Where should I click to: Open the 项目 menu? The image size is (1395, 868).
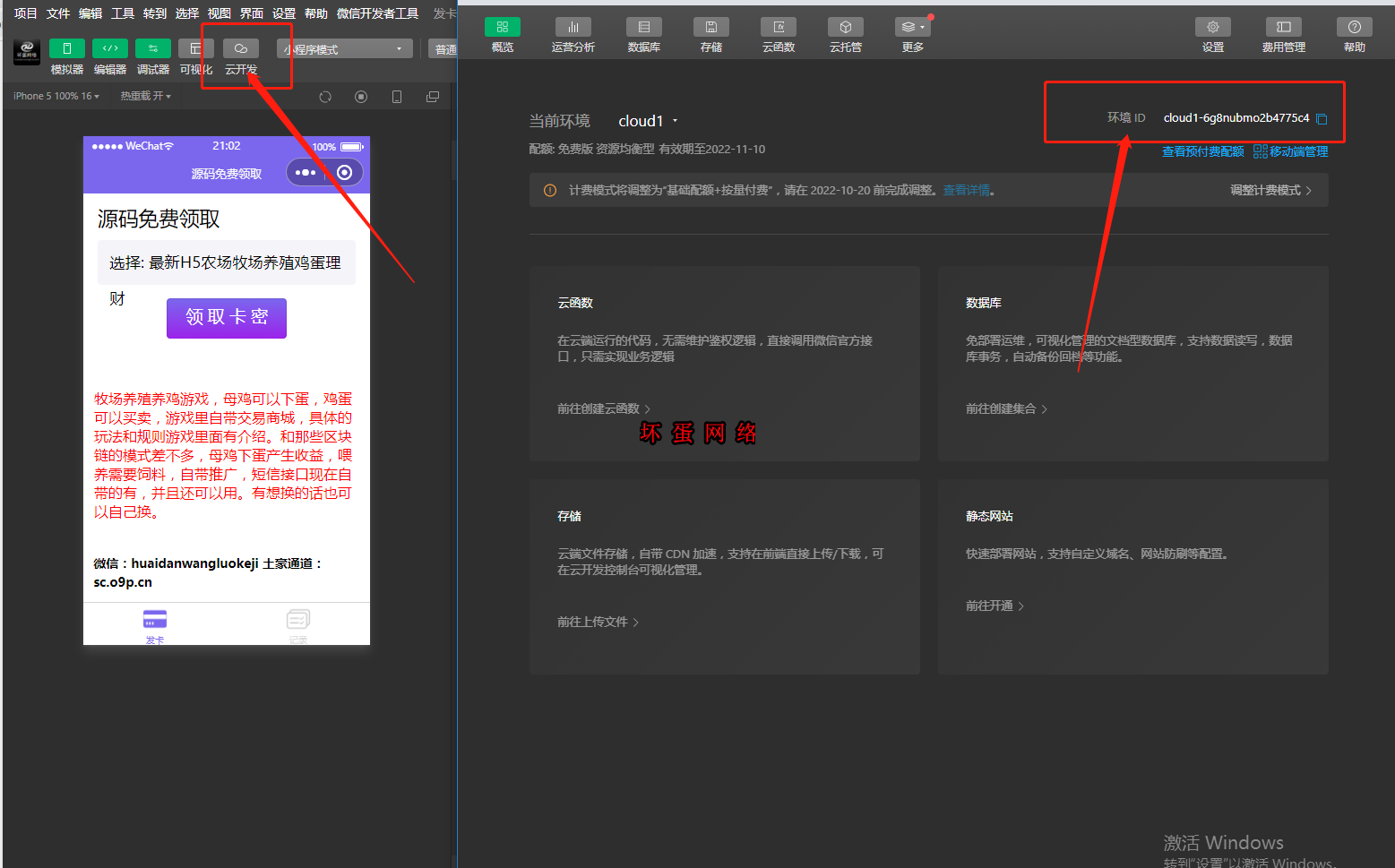coord(26,13)
